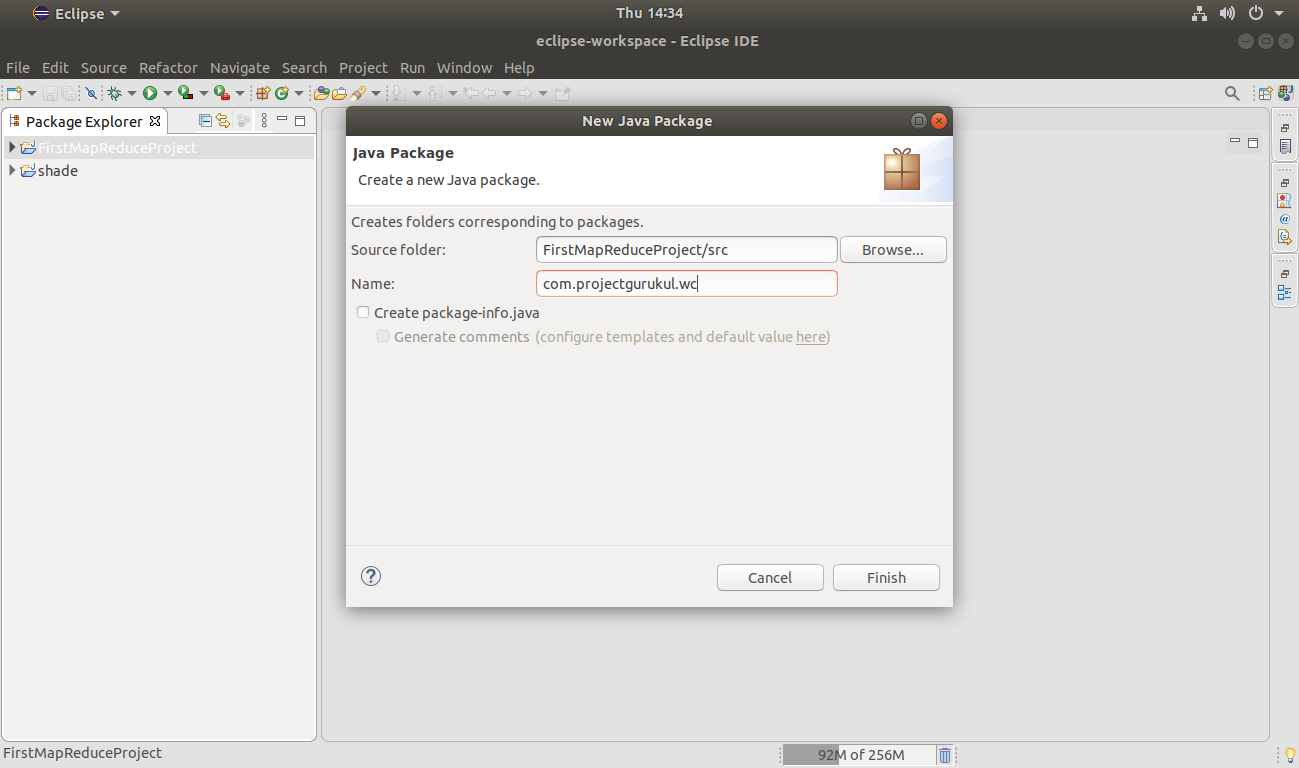This screenshot has width=1299, height=768.
Task: Click the network icon in system tray
Action: tap(1199, 14)
